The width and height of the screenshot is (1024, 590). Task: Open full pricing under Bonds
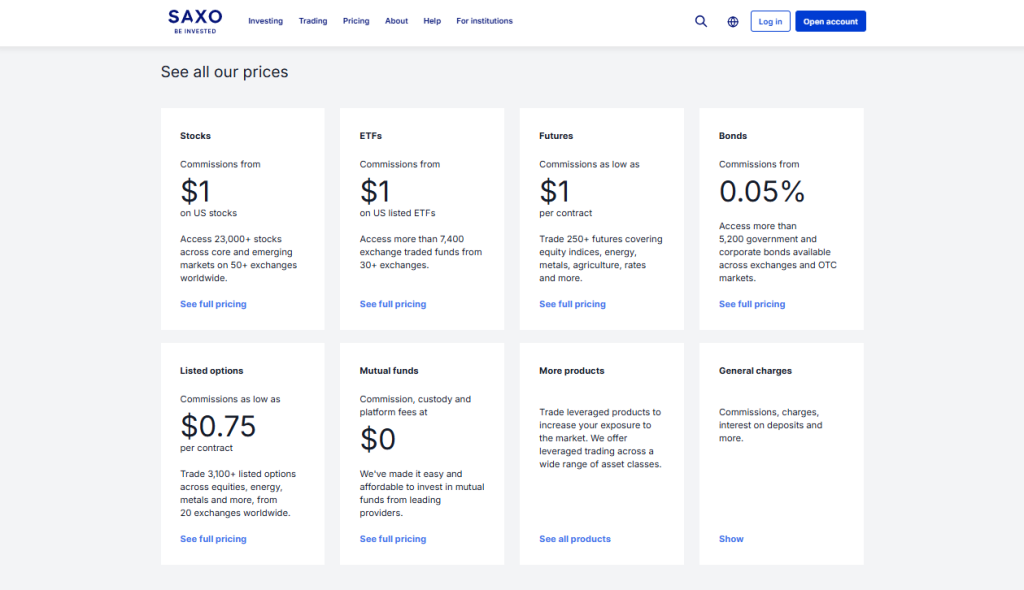(x=752, y=304)
